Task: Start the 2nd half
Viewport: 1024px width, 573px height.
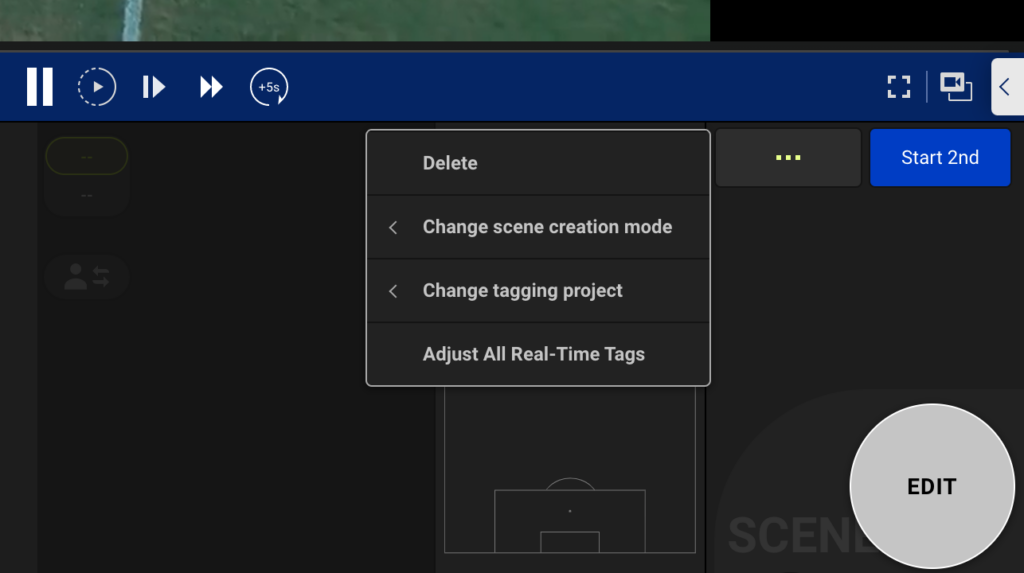Action: point(940,157)
